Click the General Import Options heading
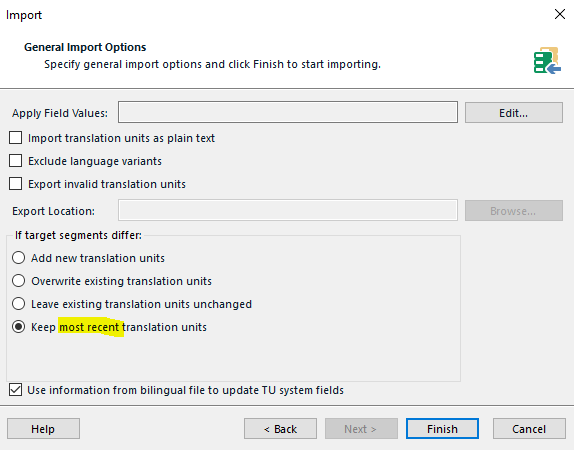Viewport: 574px width, 450px height. pyautogui.click(x=85, y=47)
